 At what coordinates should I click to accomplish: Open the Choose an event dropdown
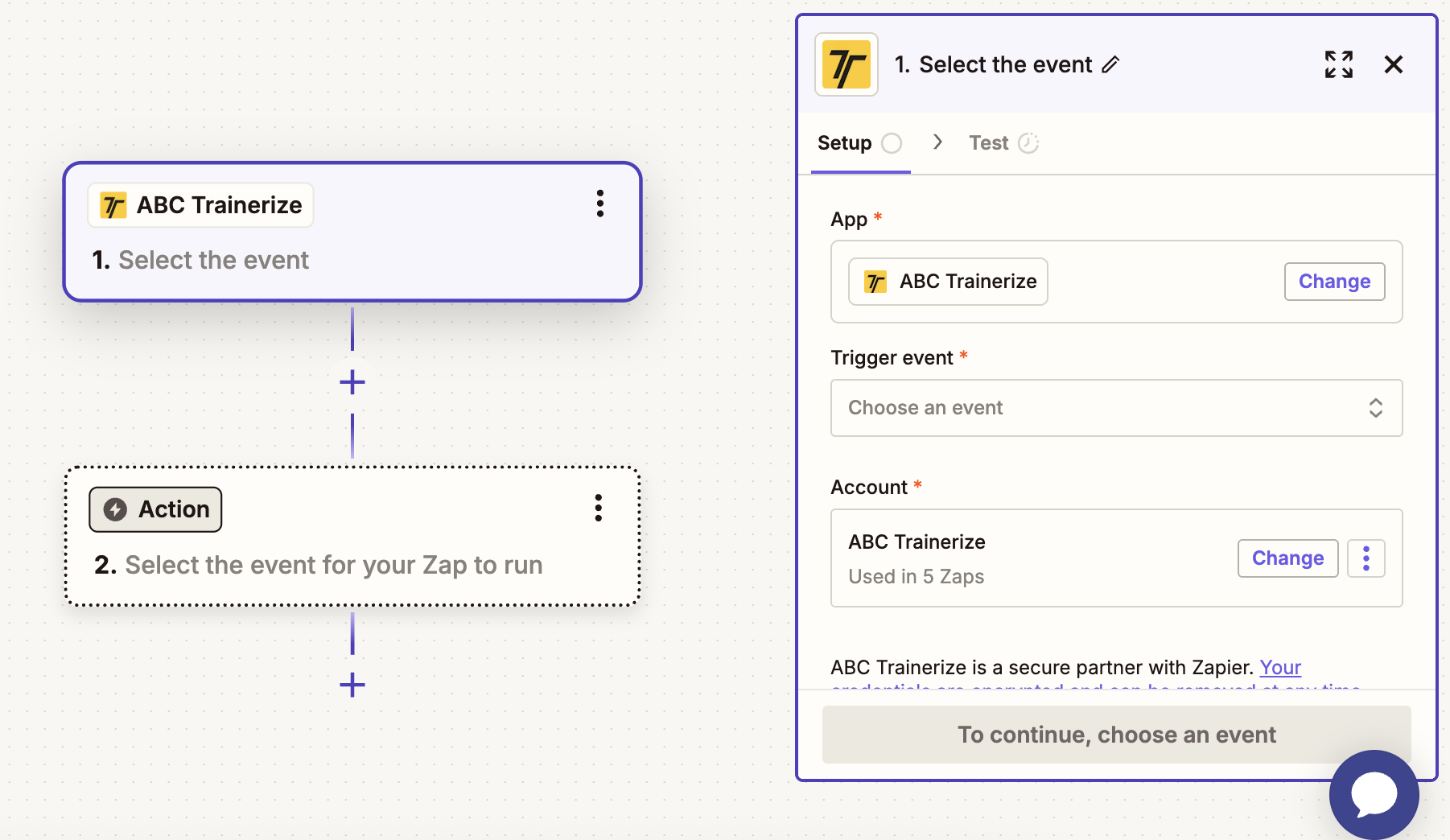coord(1116,408)
